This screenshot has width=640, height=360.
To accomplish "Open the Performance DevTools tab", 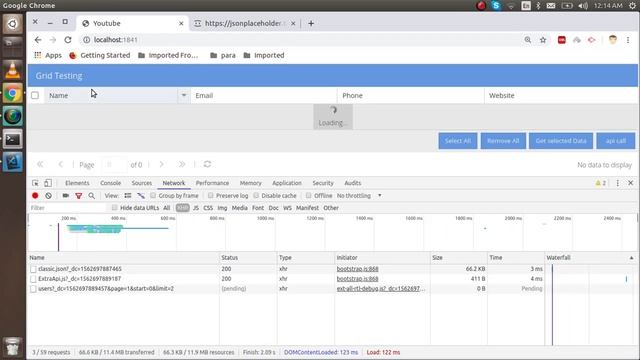I will click(212, 183).
